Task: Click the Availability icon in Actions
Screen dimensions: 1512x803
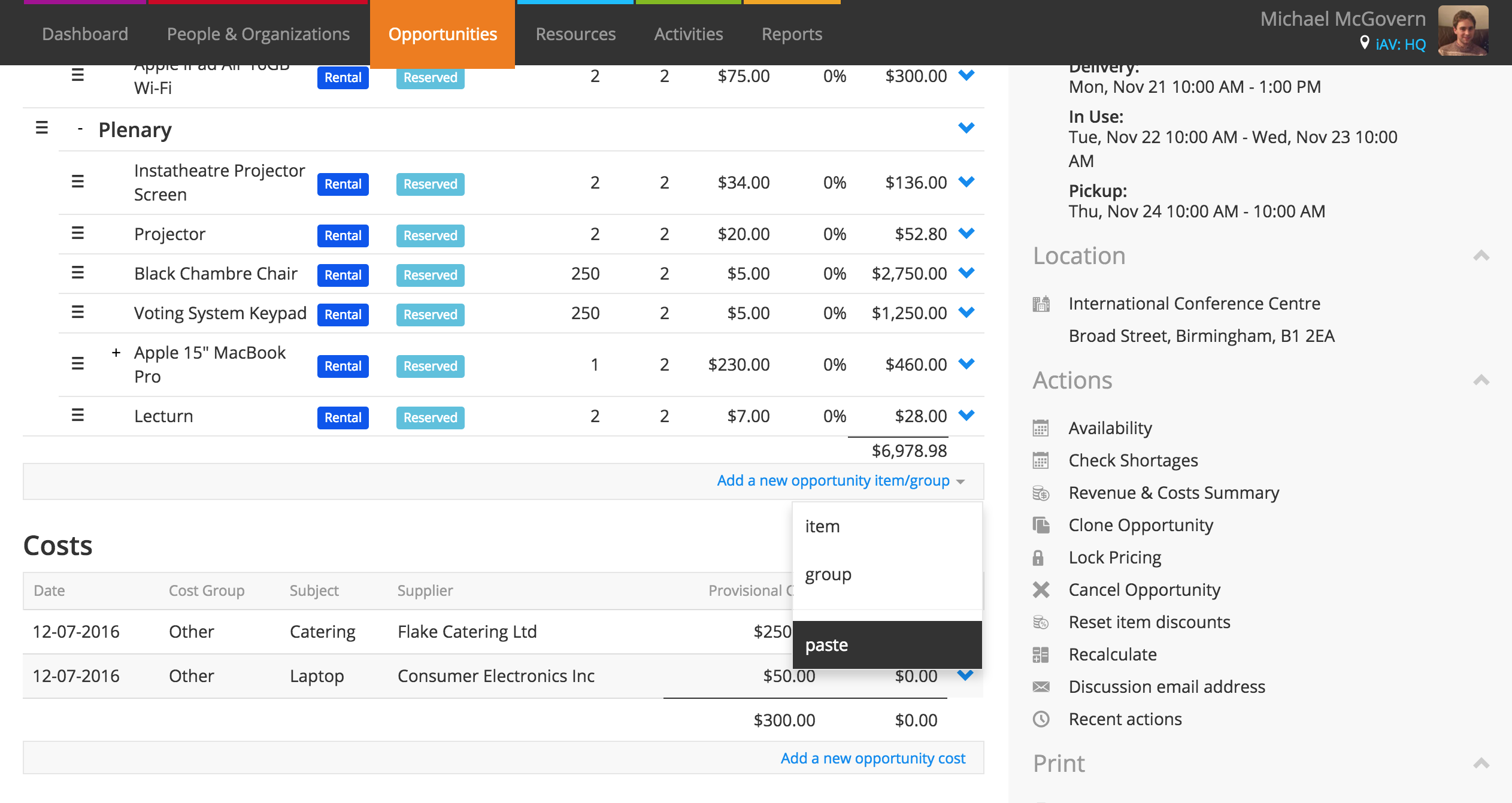Action: pyautogui.click(x=1044, y=428)
